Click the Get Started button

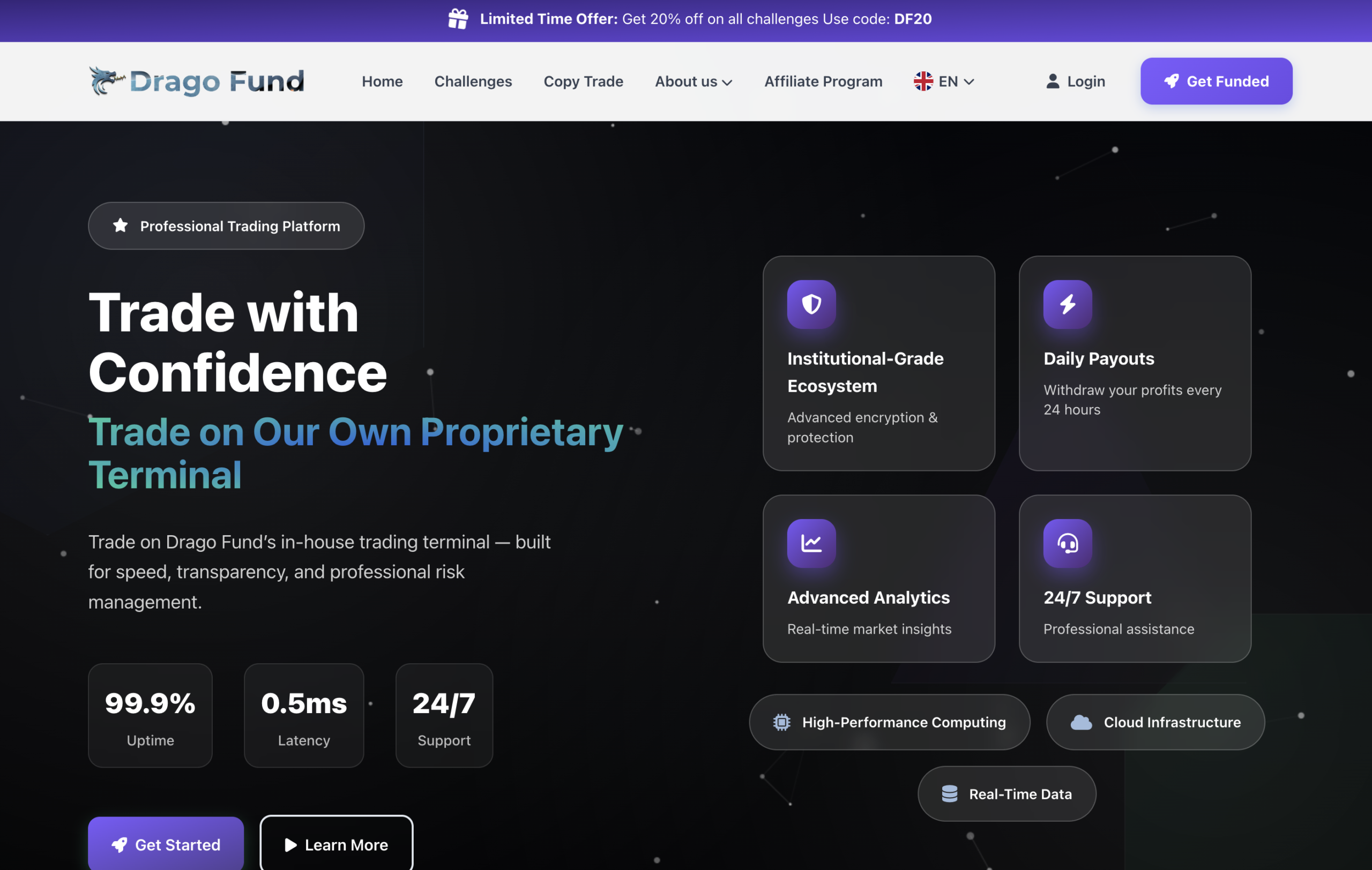[x=166, y=844]
